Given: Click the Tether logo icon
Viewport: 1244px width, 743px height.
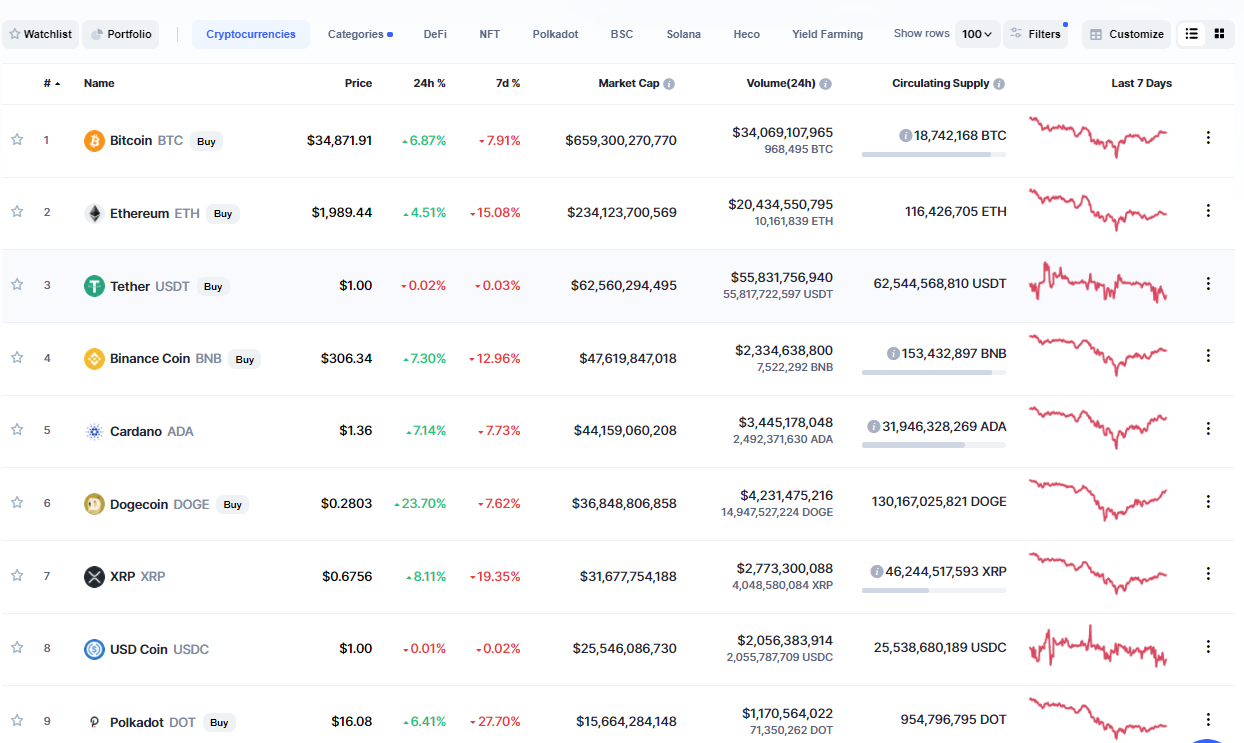Looking at the screenshot, I should click(94, 286).
